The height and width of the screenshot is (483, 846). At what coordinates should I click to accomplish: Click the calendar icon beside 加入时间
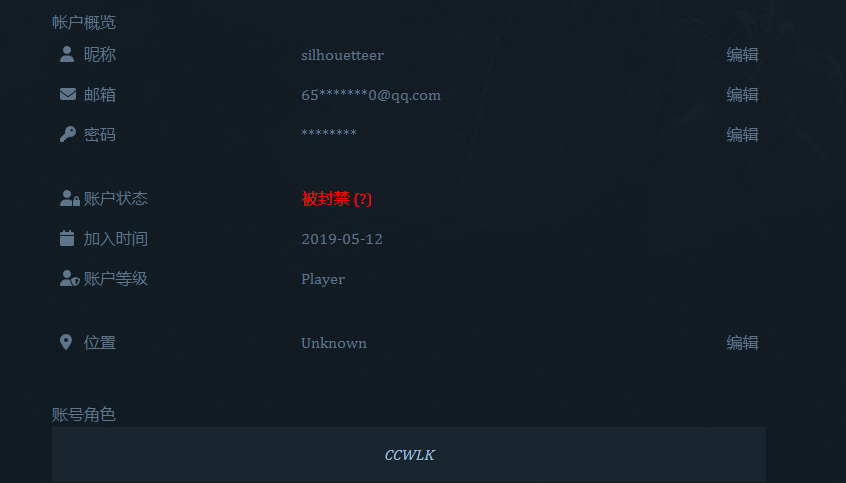[67, 238]
